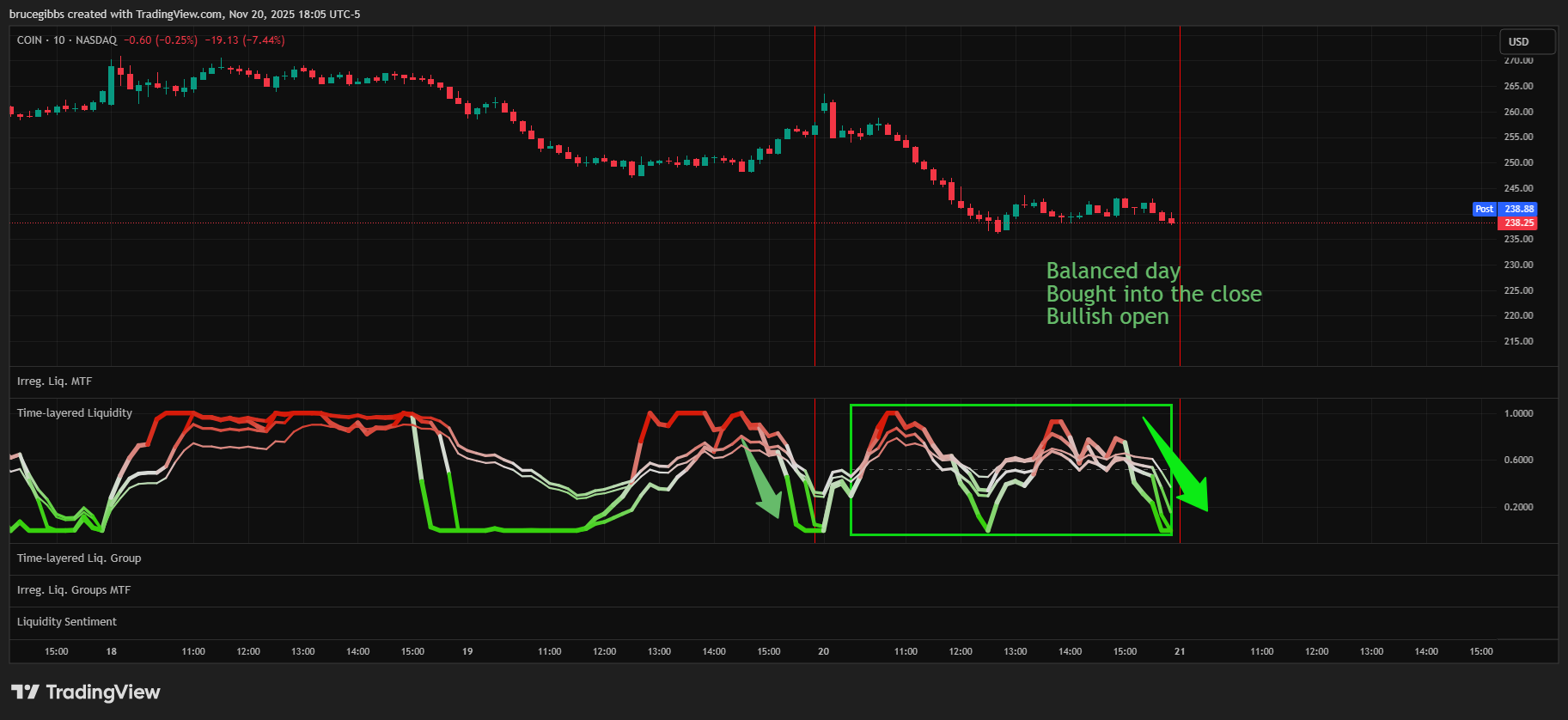Expand the Time-layered Liq. Group pane
Image resolution: width=1568 pixels, height=720 pixels.
point(79,558)
